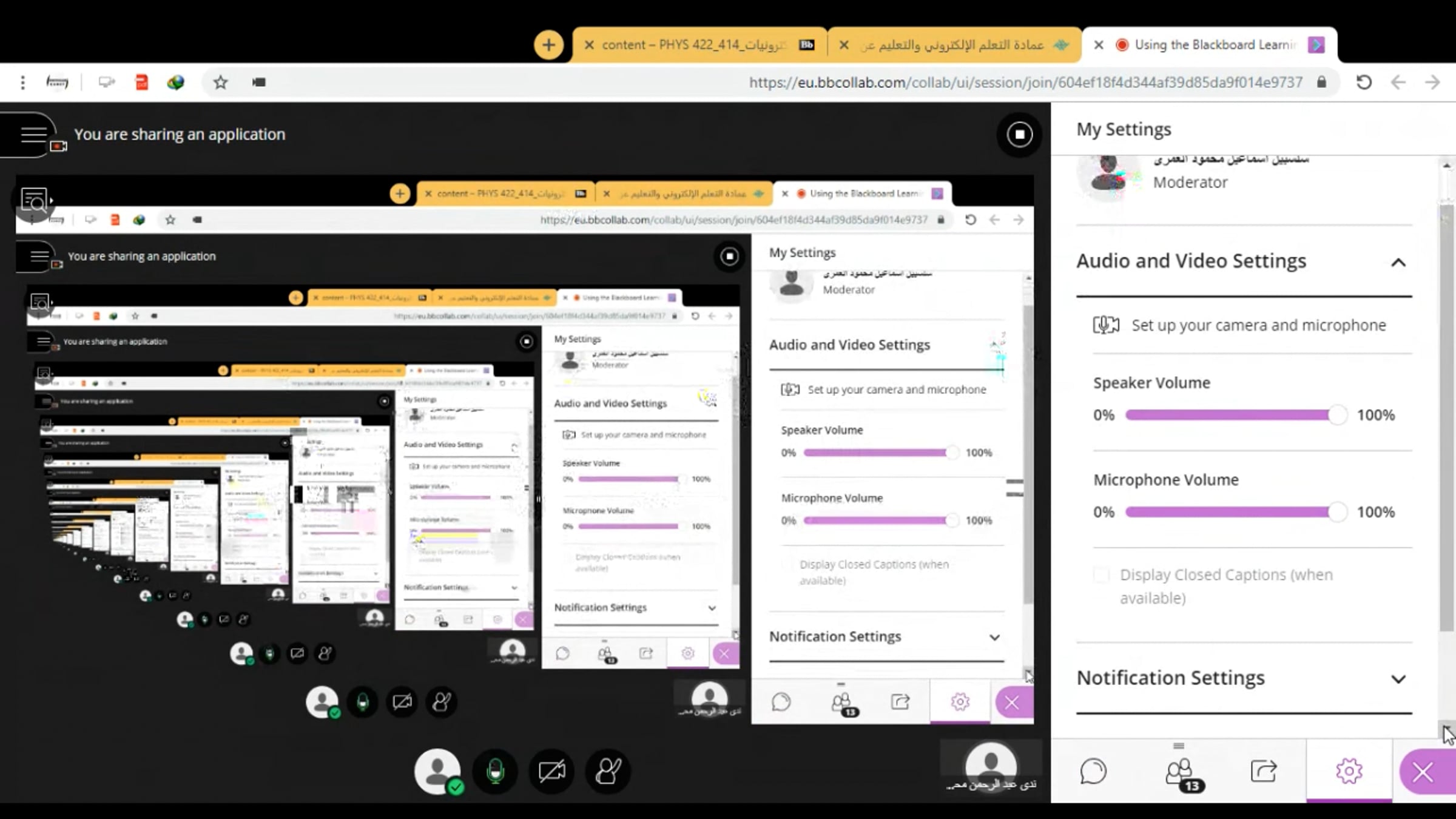Expand the Notification Settings section
This screenshot has width=1456, height=819.
coord(1398,679)
